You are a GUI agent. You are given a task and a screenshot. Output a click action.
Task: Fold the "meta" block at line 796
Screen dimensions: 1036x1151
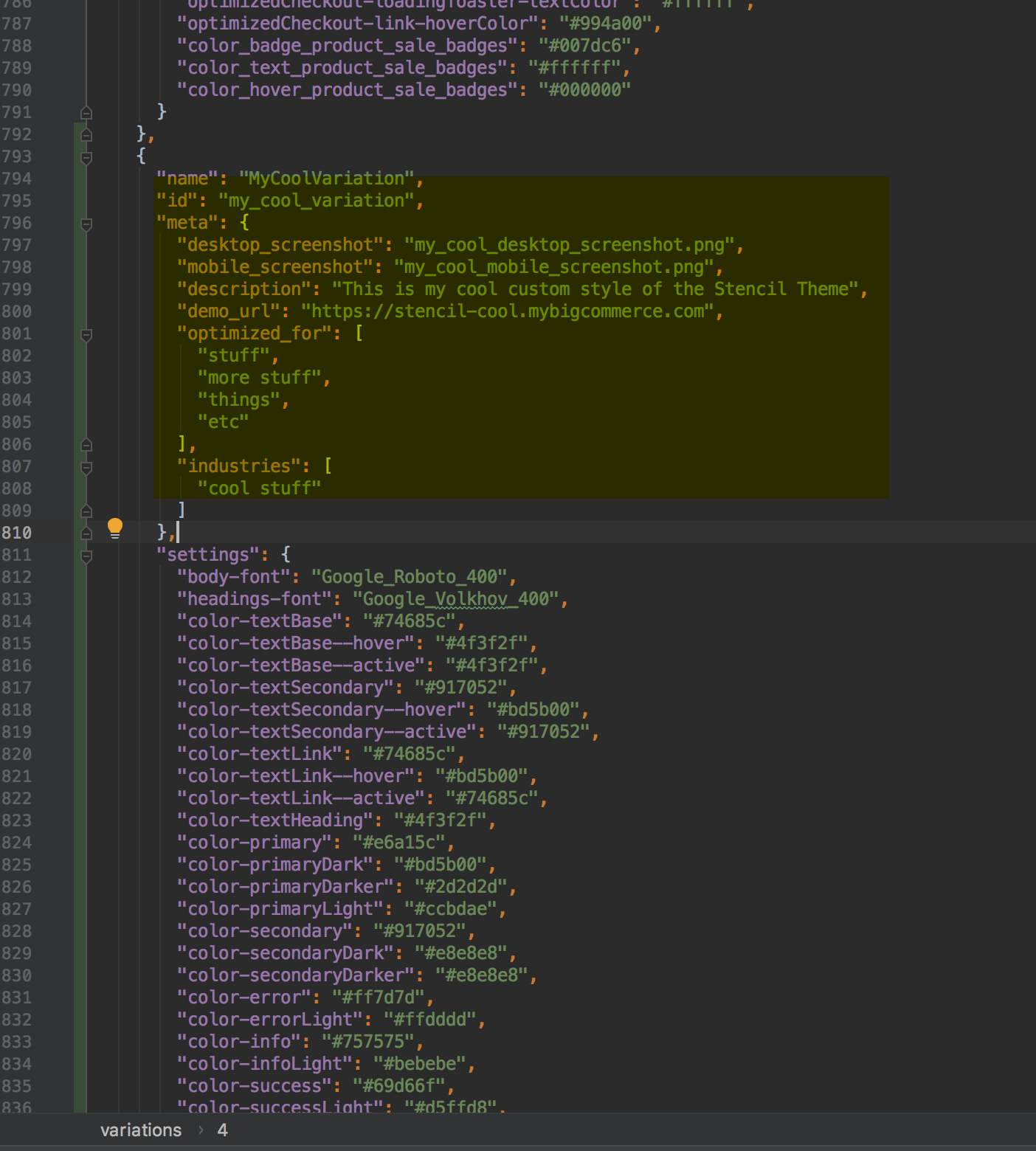tap(86, 224)
